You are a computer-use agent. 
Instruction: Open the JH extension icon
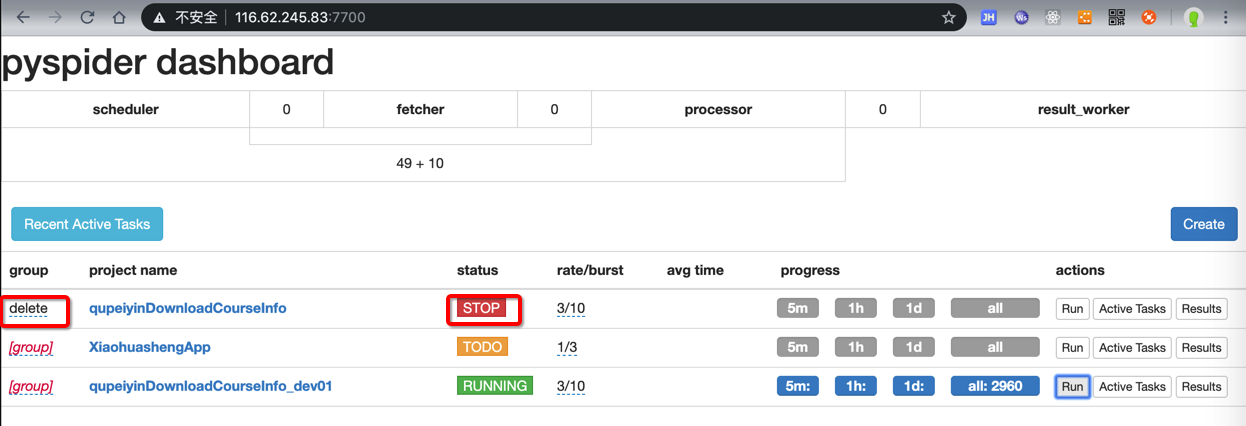(x=988, y=17)
